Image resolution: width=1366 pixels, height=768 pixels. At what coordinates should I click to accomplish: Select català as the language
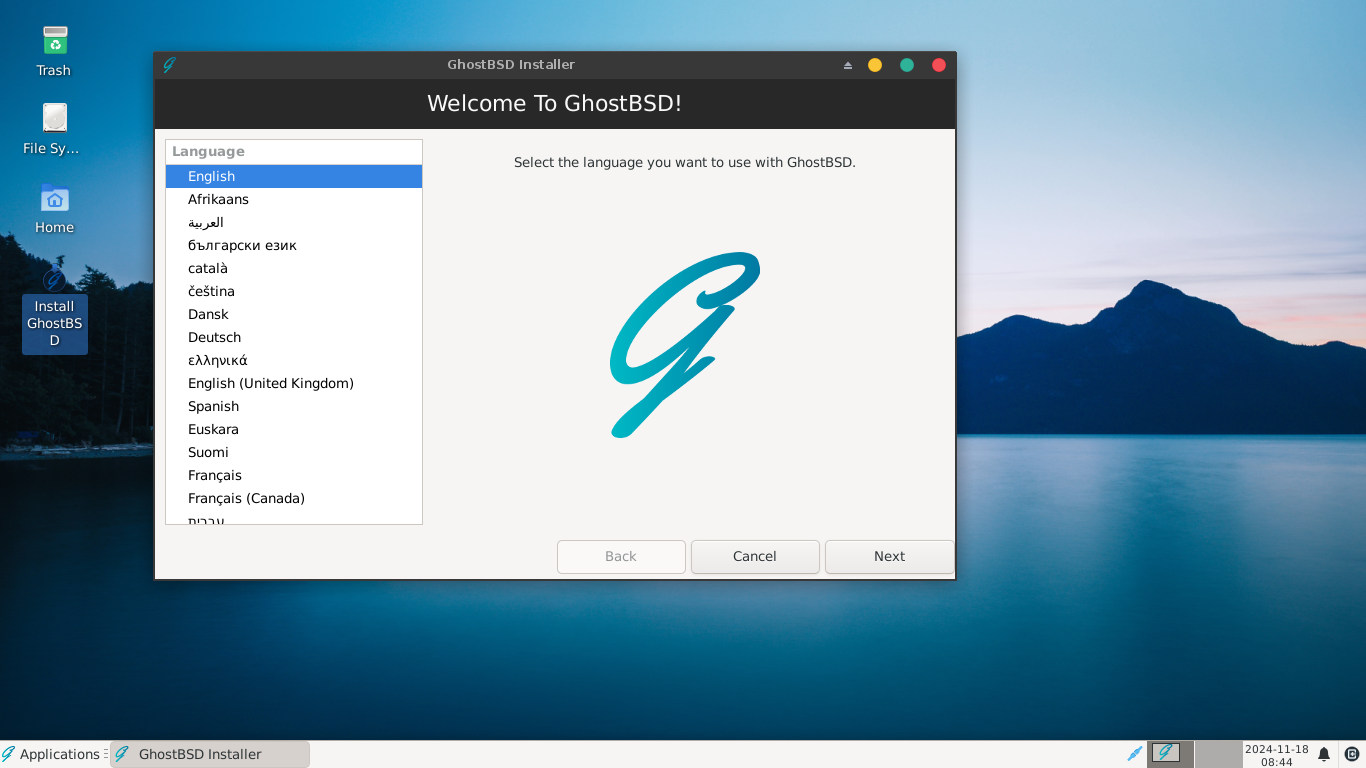click(294, 269)
